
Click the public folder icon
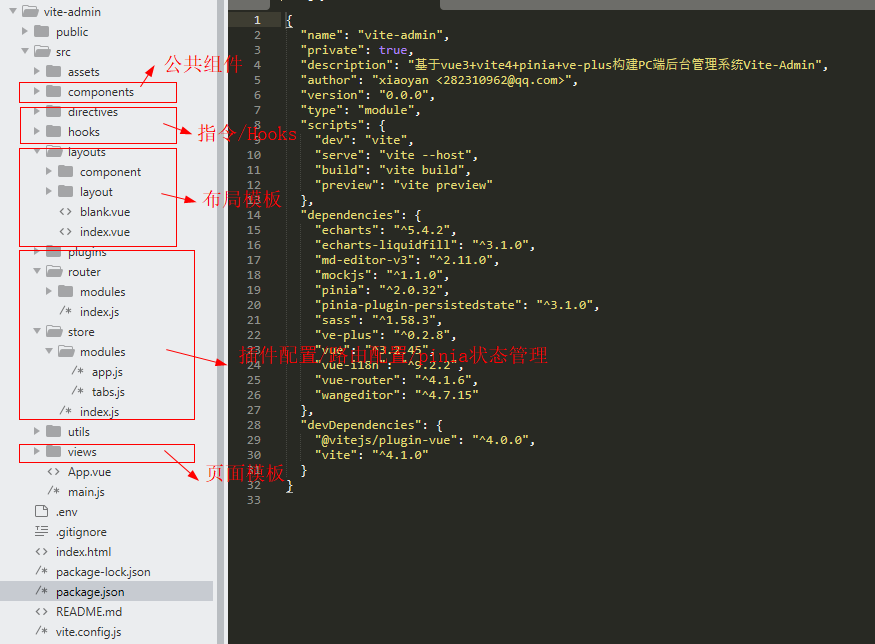pos(41,31)
